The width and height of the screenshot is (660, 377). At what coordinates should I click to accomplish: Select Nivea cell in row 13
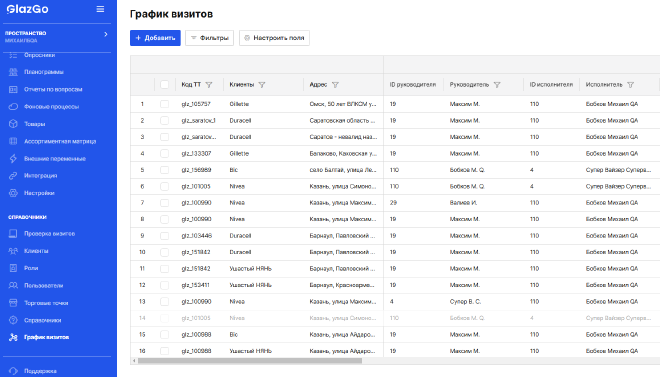tap(237, 302)
